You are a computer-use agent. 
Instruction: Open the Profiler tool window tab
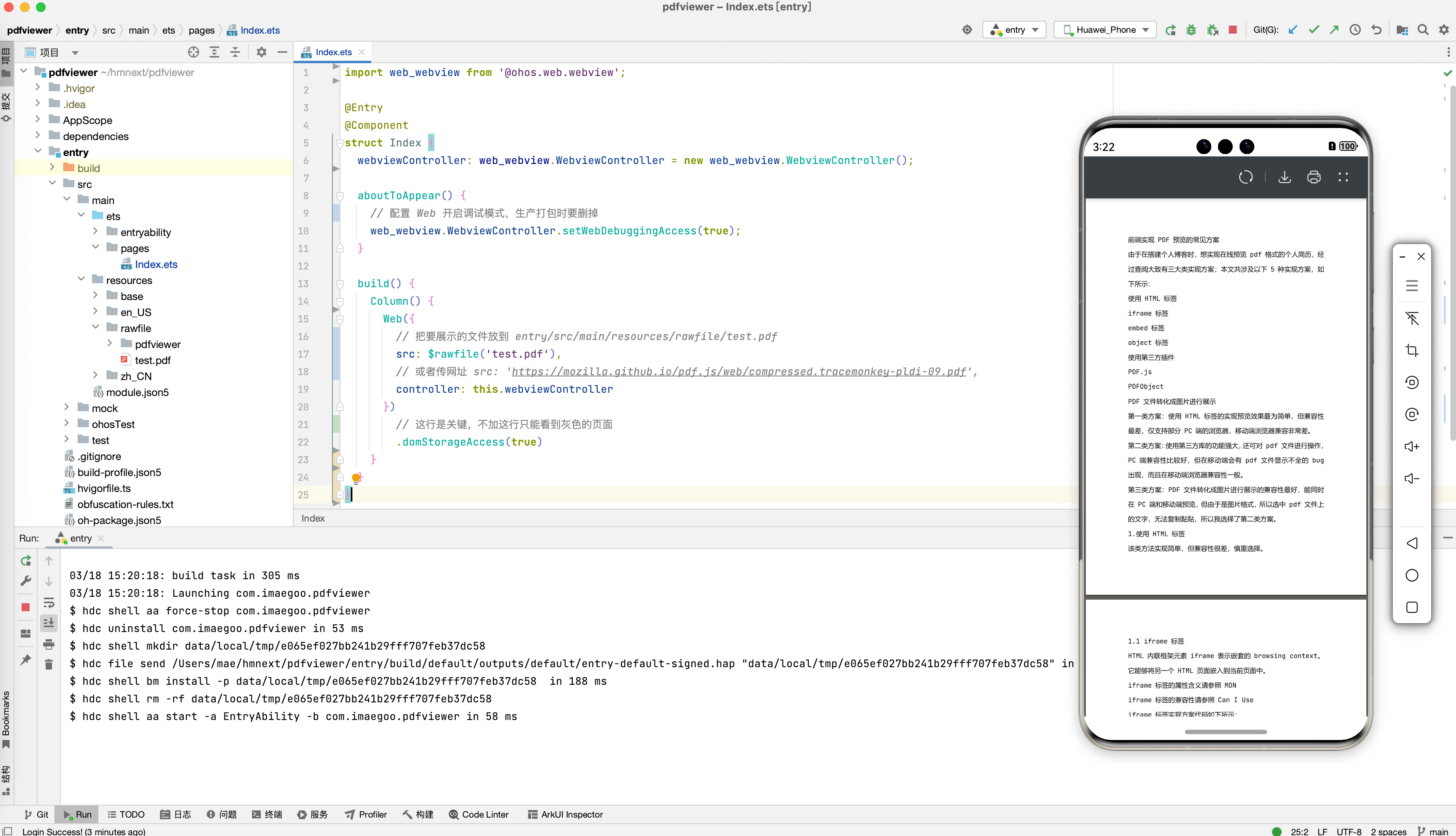tap(366, 814)
